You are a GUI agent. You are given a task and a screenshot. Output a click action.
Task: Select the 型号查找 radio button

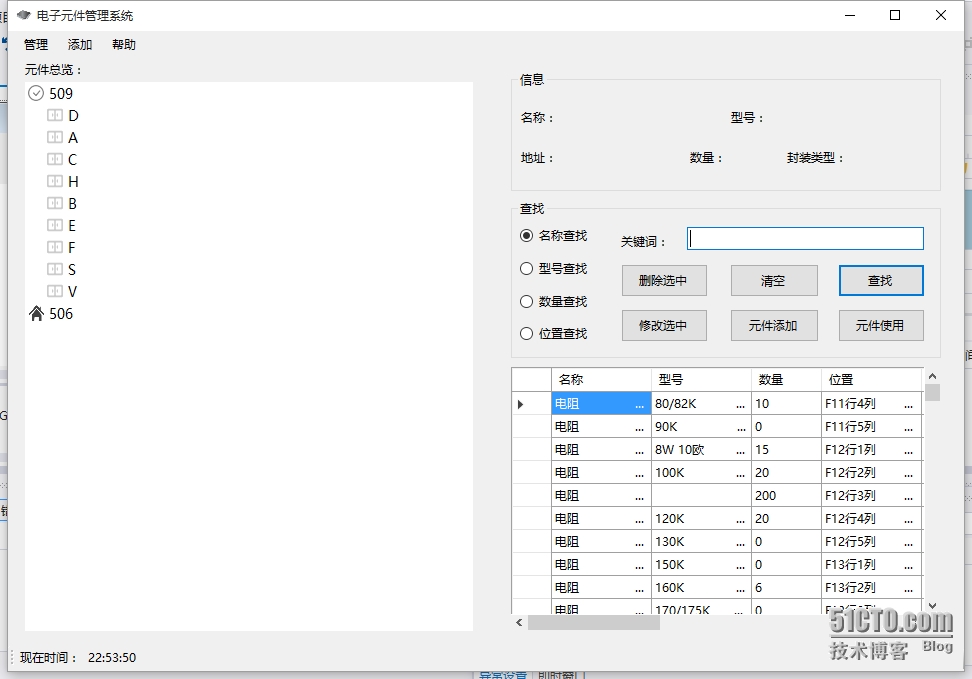(526, 268)
